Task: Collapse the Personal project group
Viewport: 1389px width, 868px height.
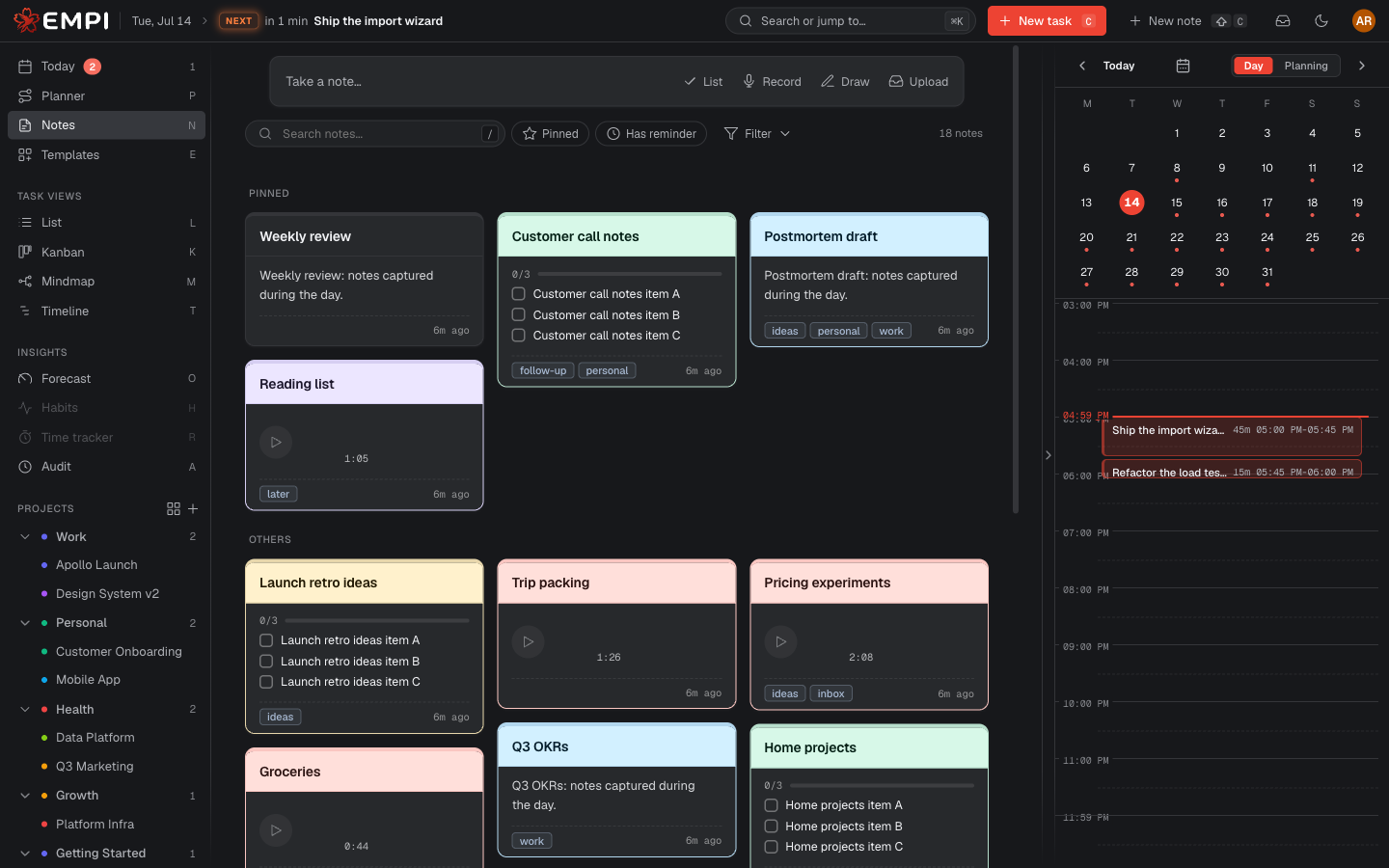Action: pyautogui.click(x=25, y=623)
